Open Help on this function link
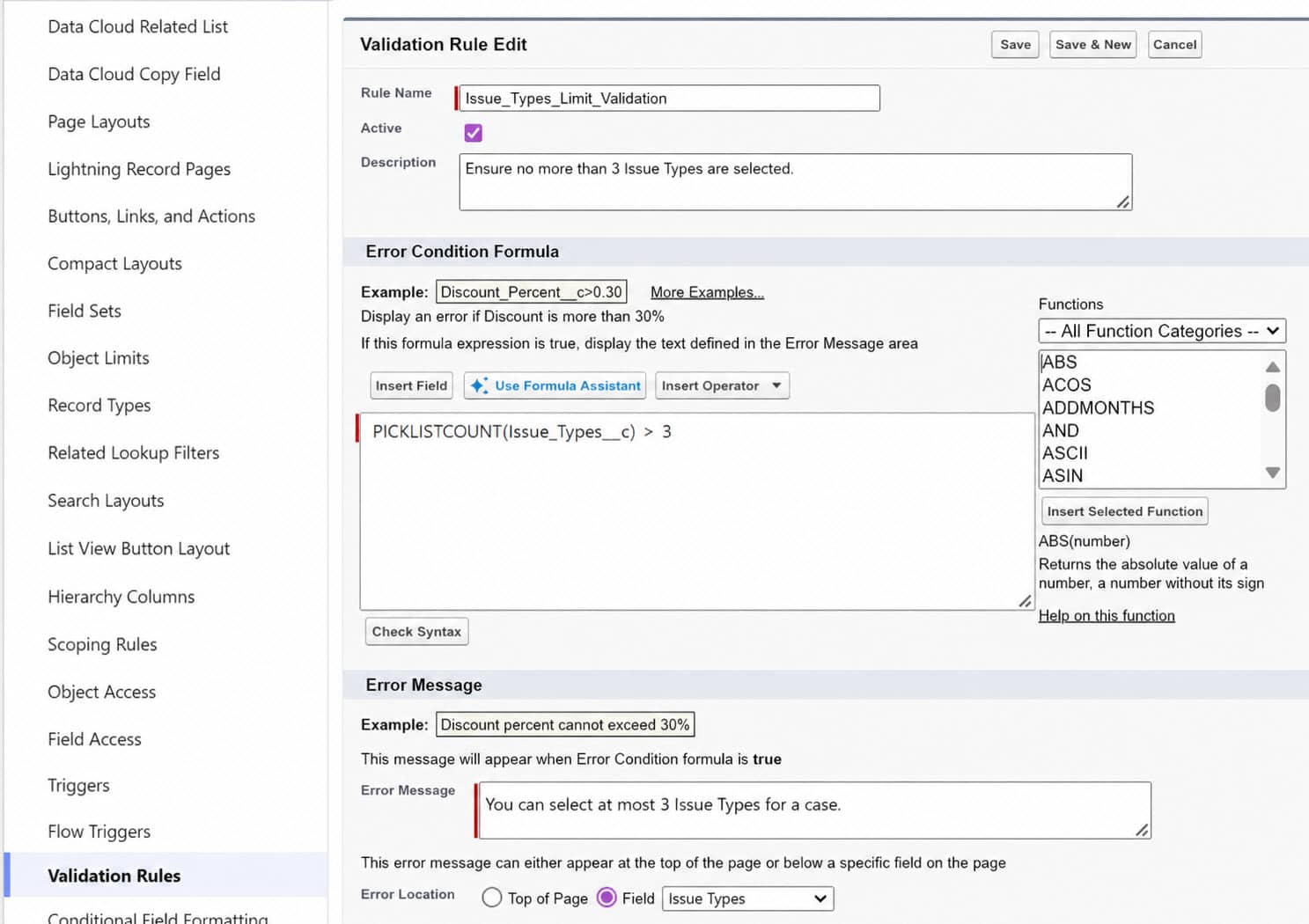Screen dimensions: 1309x924 pyautogui.click(x=1107, y=616)
